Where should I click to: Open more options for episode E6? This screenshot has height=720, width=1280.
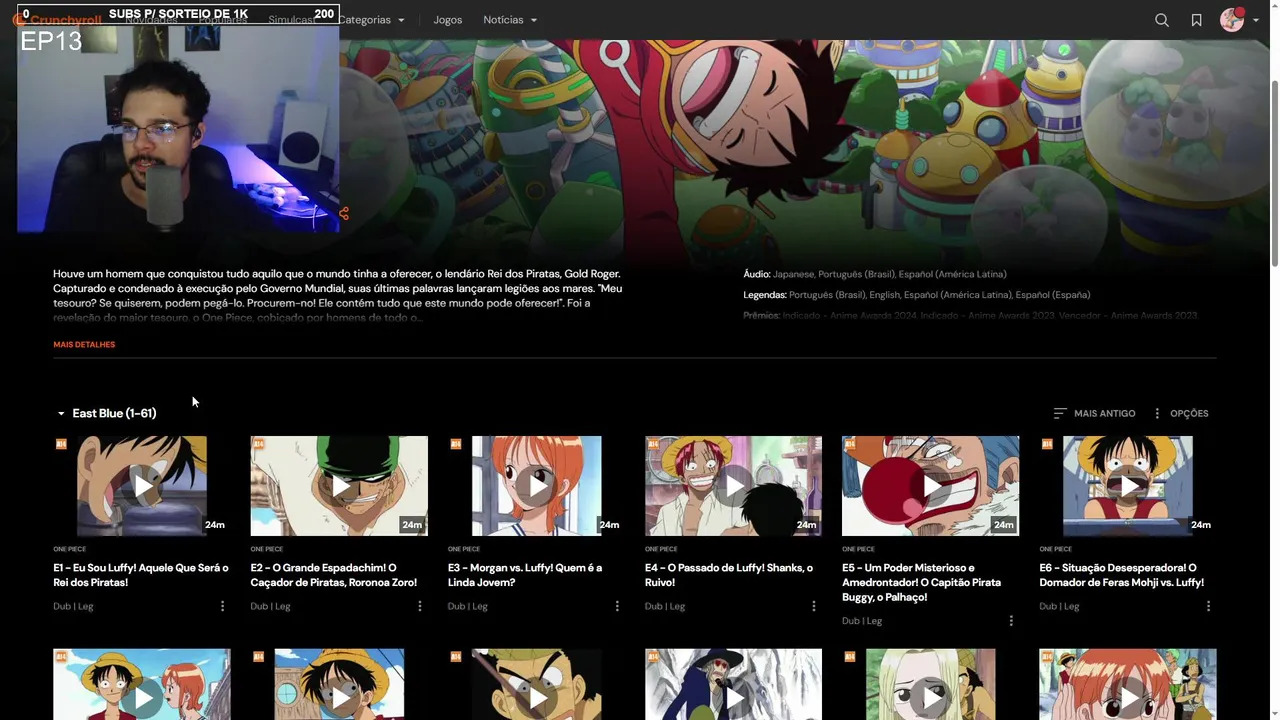click(1208, 606)
